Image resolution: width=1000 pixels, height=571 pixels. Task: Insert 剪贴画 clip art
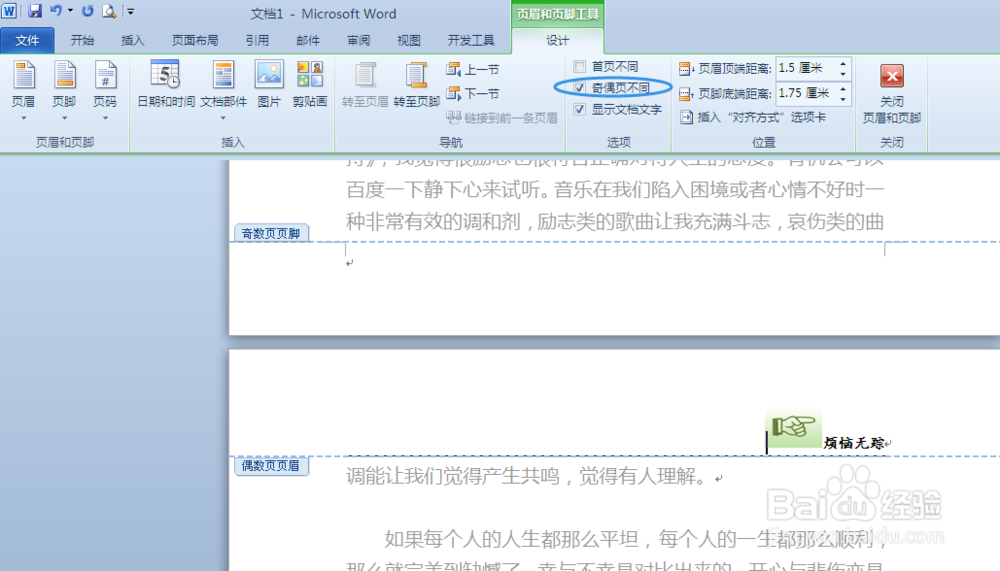[310, 84]
